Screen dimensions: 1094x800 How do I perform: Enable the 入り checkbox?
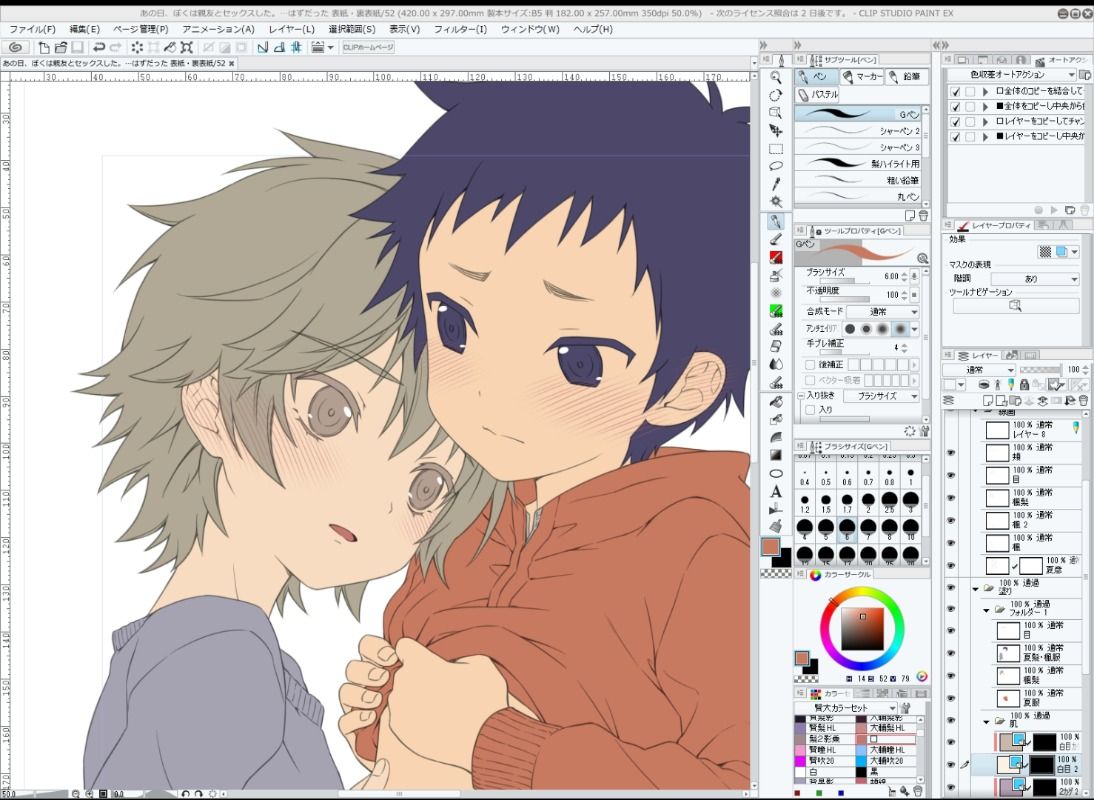coord(810,410)
